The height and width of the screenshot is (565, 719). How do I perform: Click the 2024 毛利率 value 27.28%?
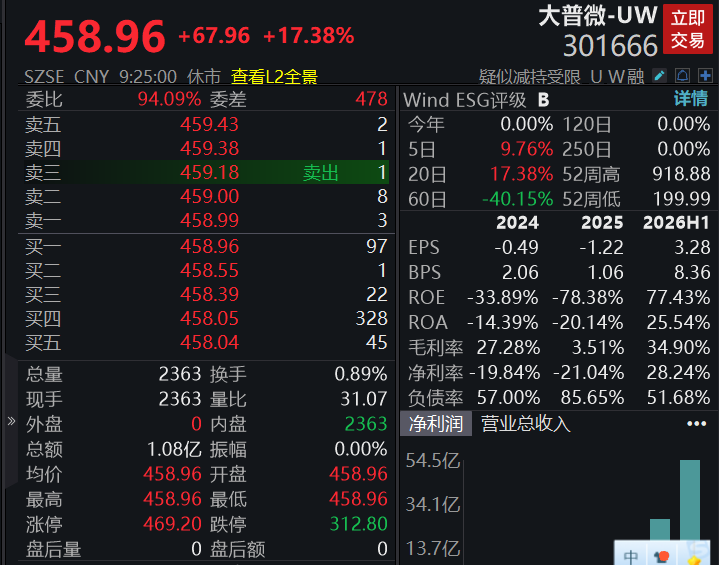pos(509,348)
